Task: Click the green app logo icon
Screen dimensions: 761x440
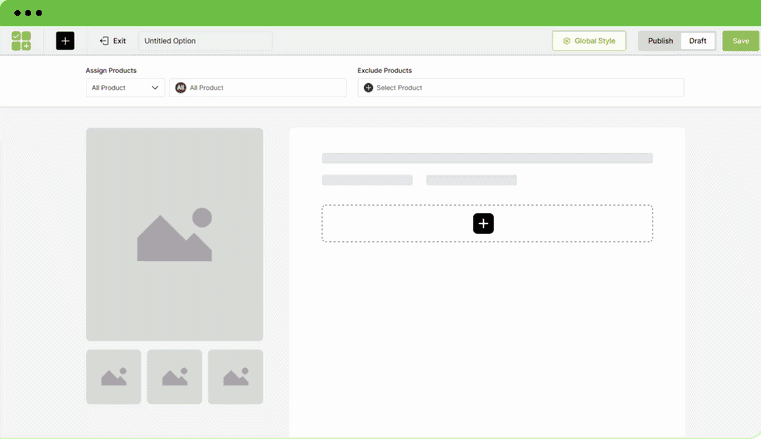Action: point(21,41)
